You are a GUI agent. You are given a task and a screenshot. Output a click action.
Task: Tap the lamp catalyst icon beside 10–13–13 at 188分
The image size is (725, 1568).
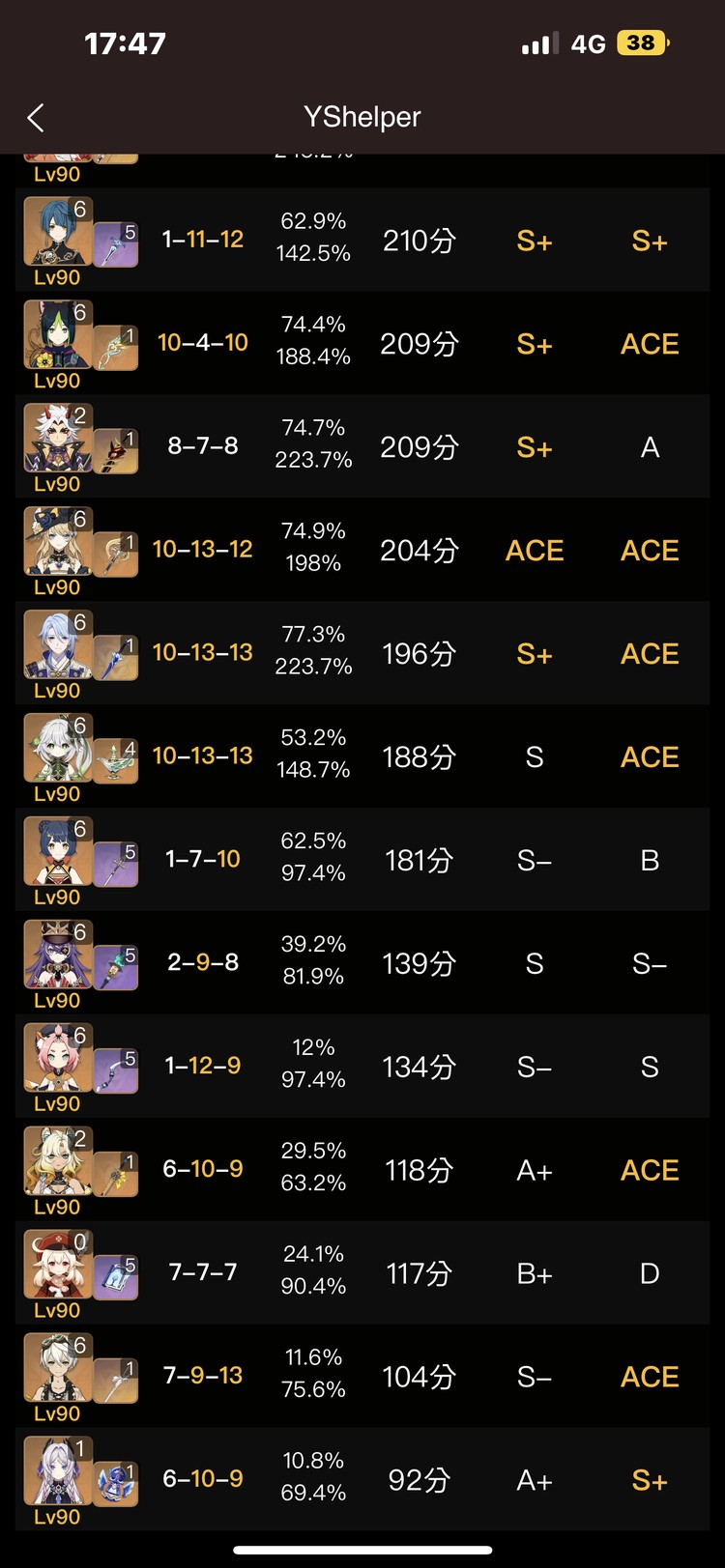click(x=116, y=760)
